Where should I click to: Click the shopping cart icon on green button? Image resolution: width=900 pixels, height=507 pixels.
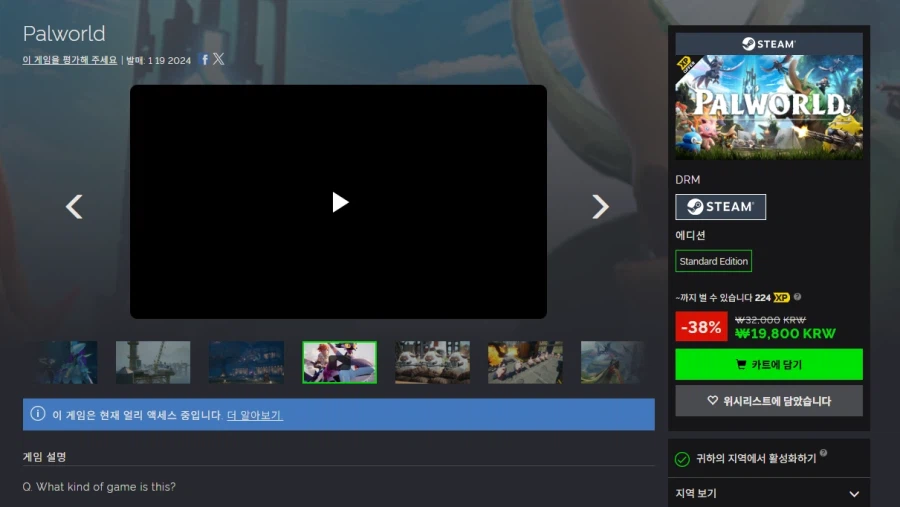pyautogui.click(x=741, y=364)
